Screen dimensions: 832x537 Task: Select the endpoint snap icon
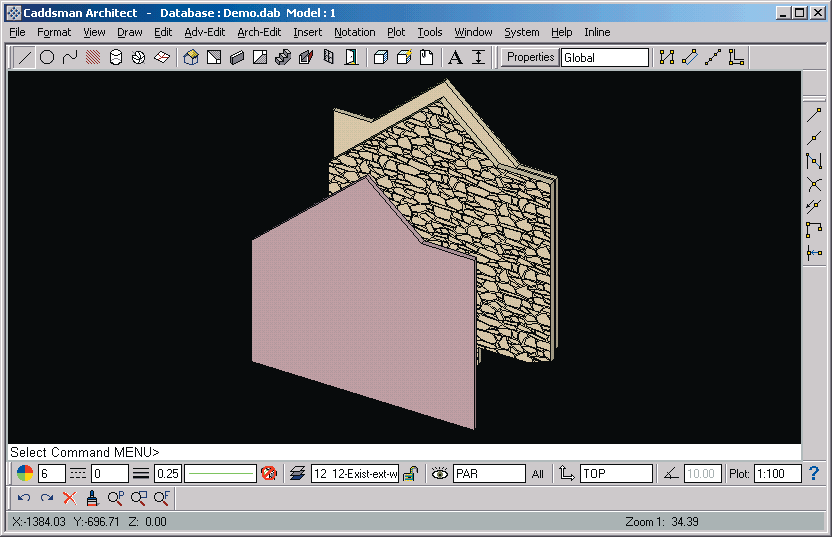814,115
